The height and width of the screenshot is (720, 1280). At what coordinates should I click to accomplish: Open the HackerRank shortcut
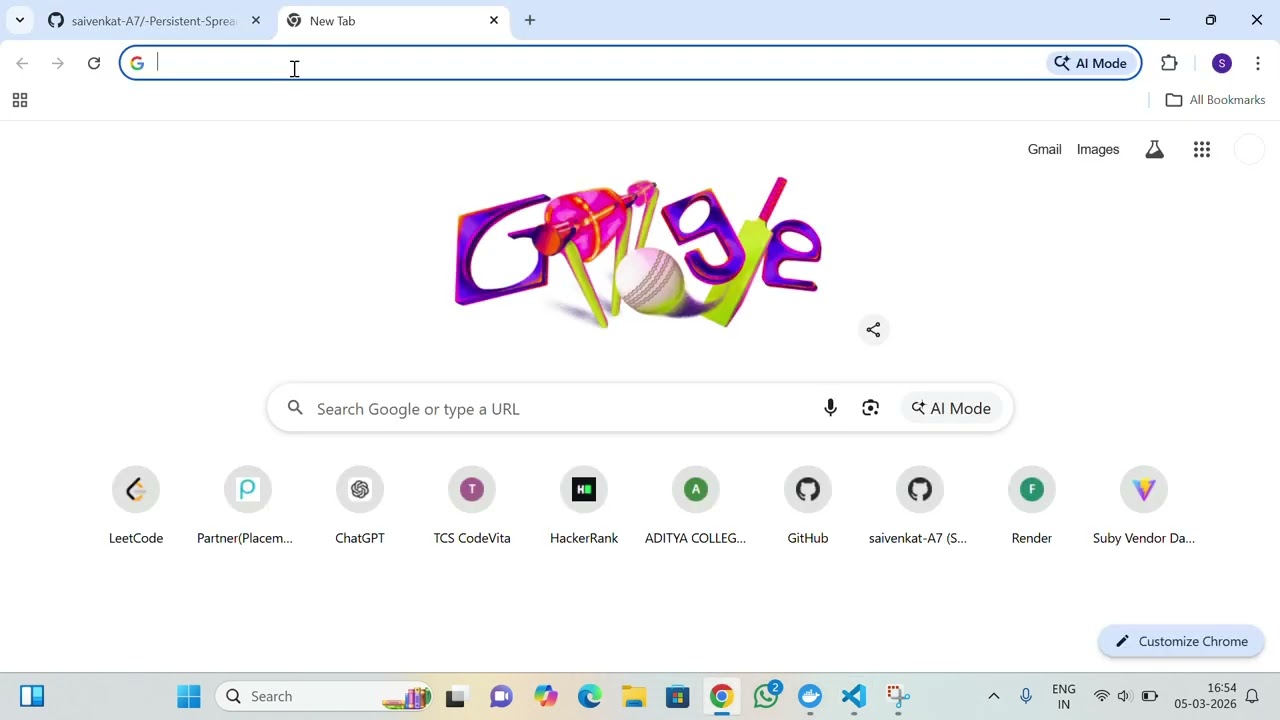(x=584, y=506)
